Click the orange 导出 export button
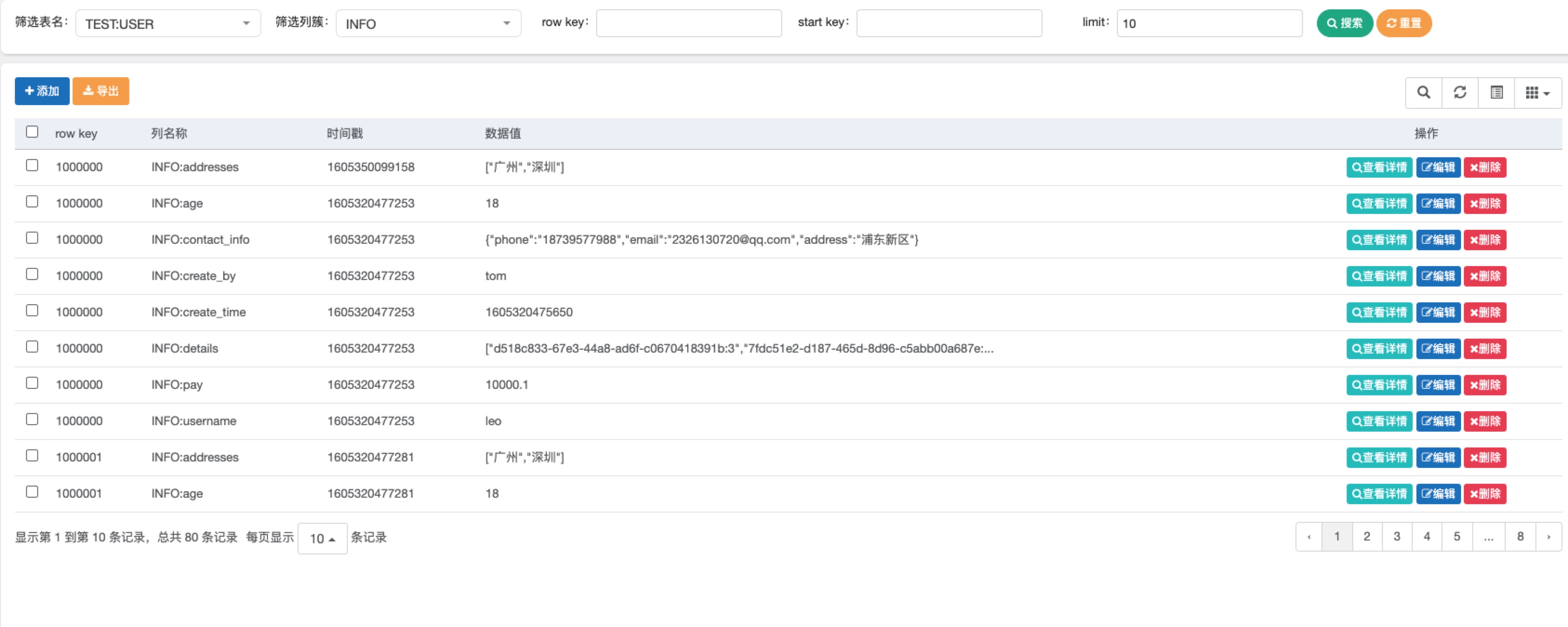 pos(100,91)
